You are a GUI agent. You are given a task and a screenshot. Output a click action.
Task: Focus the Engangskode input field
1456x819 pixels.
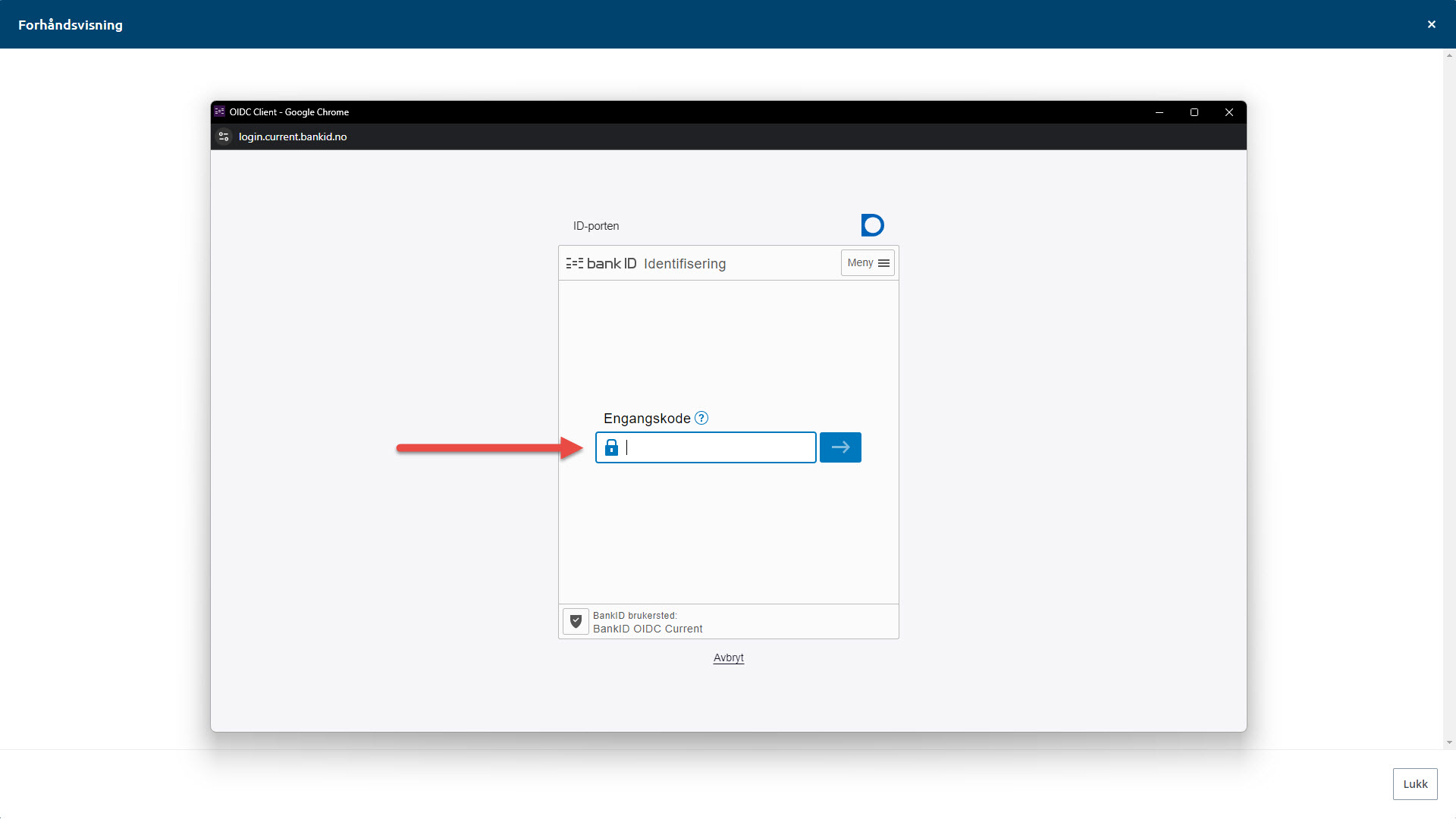pyautogui.click(x=717, y=447)
